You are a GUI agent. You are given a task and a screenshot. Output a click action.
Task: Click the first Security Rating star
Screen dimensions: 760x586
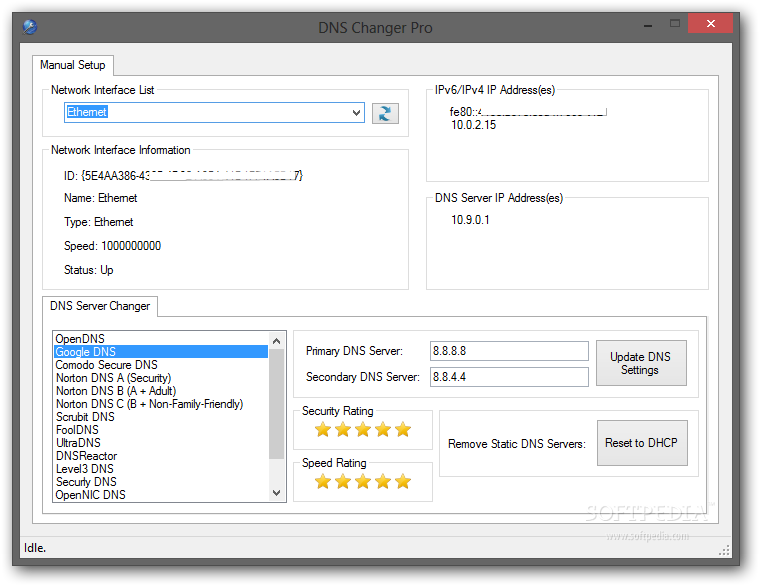click(x=323, y=429)
